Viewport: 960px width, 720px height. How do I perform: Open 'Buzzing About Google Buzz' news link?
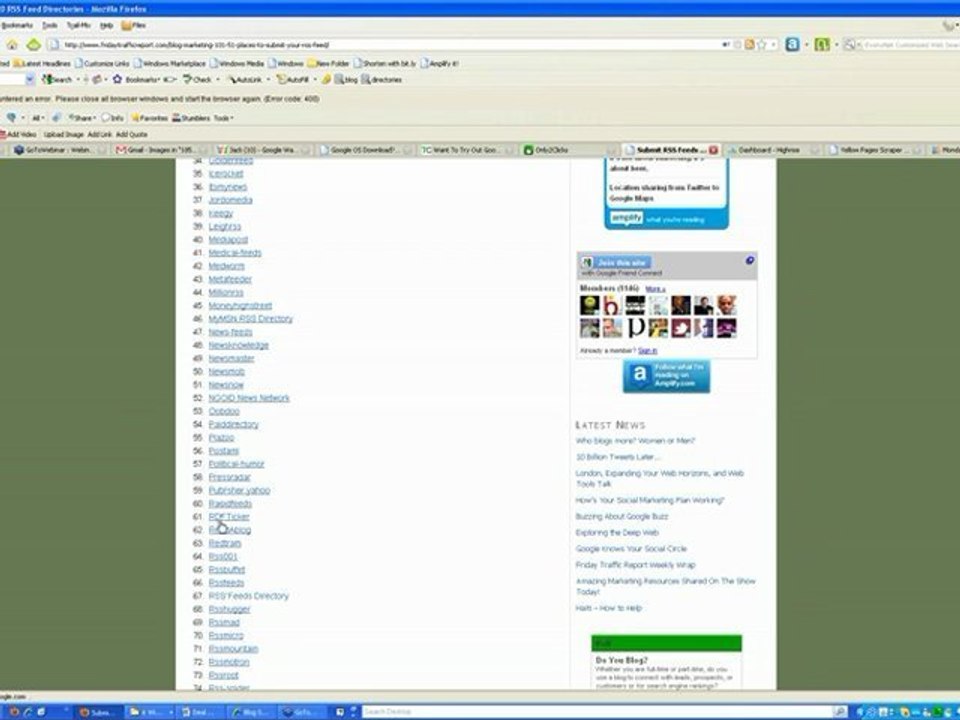pos(621,517)
